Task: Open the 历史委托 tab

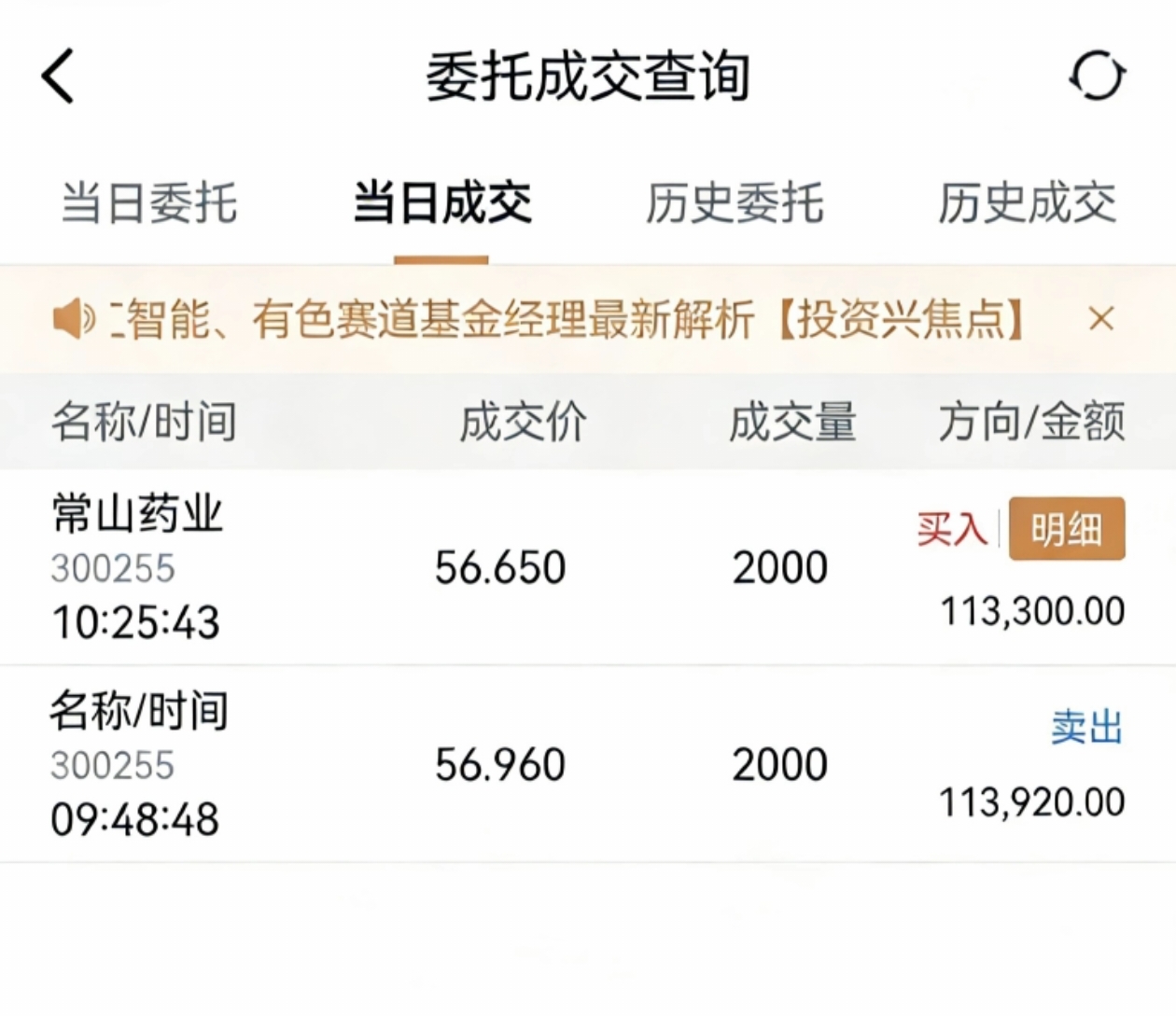Action: [x=735, y=203]
